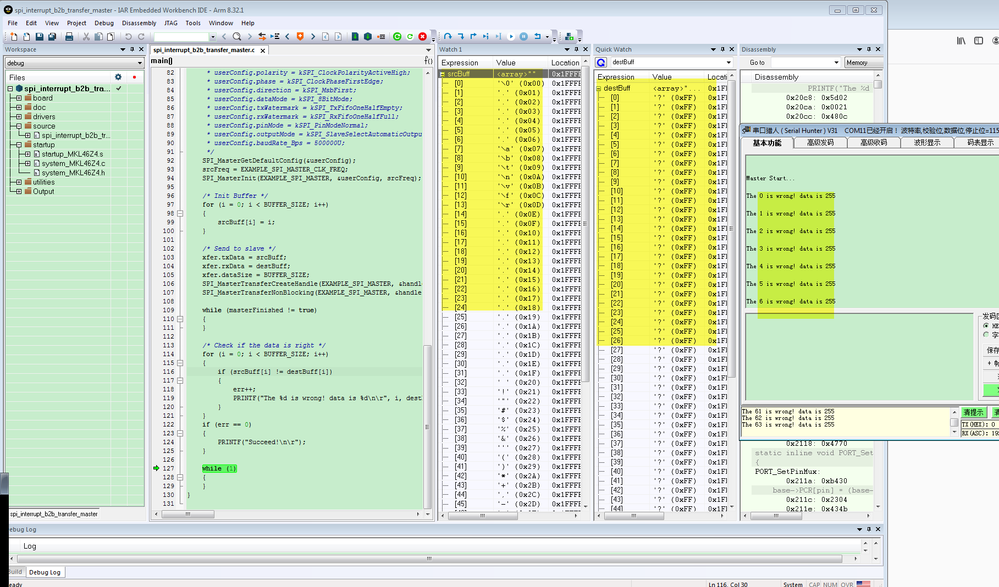
Task: Click the Memory button in Disassembly panel
Action: pos(857,62)
